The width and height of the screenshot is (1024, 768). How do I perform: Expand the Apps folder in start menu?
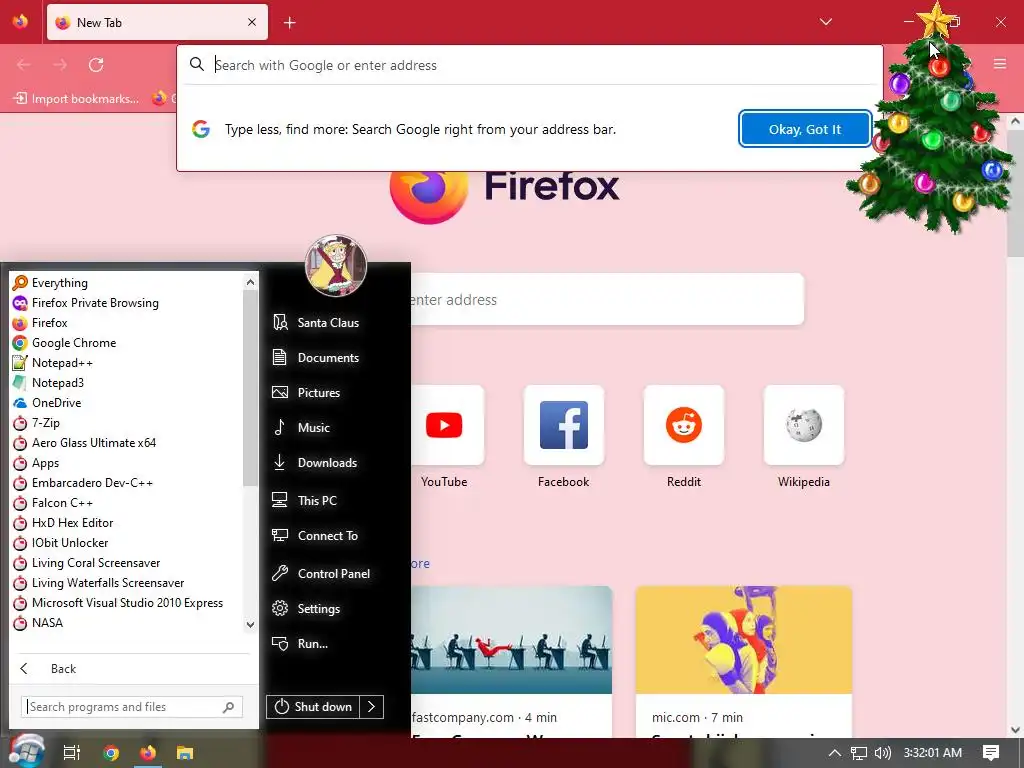[x=45, y=463]
